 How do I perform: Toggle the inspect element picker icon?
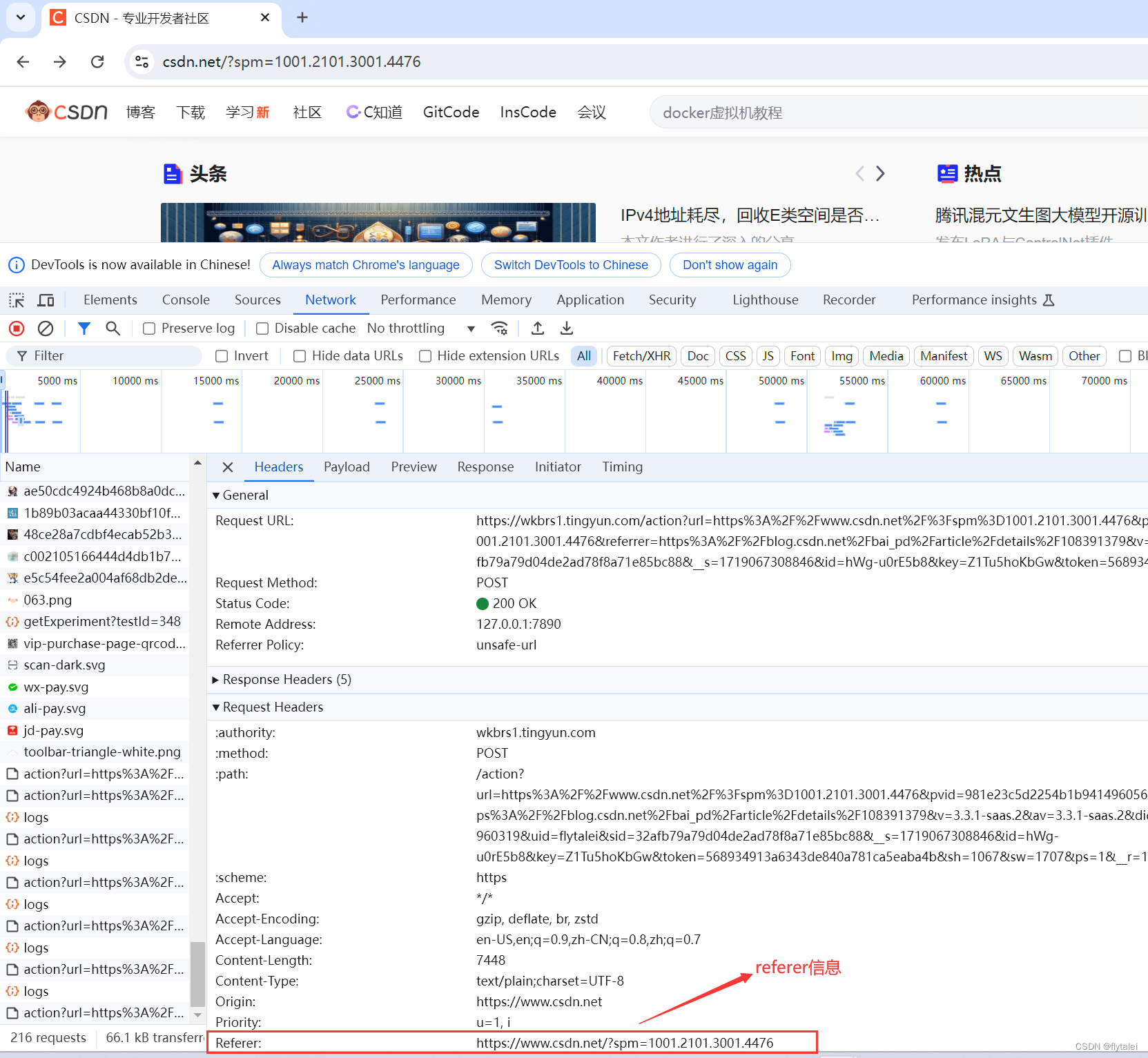(17, 300)
